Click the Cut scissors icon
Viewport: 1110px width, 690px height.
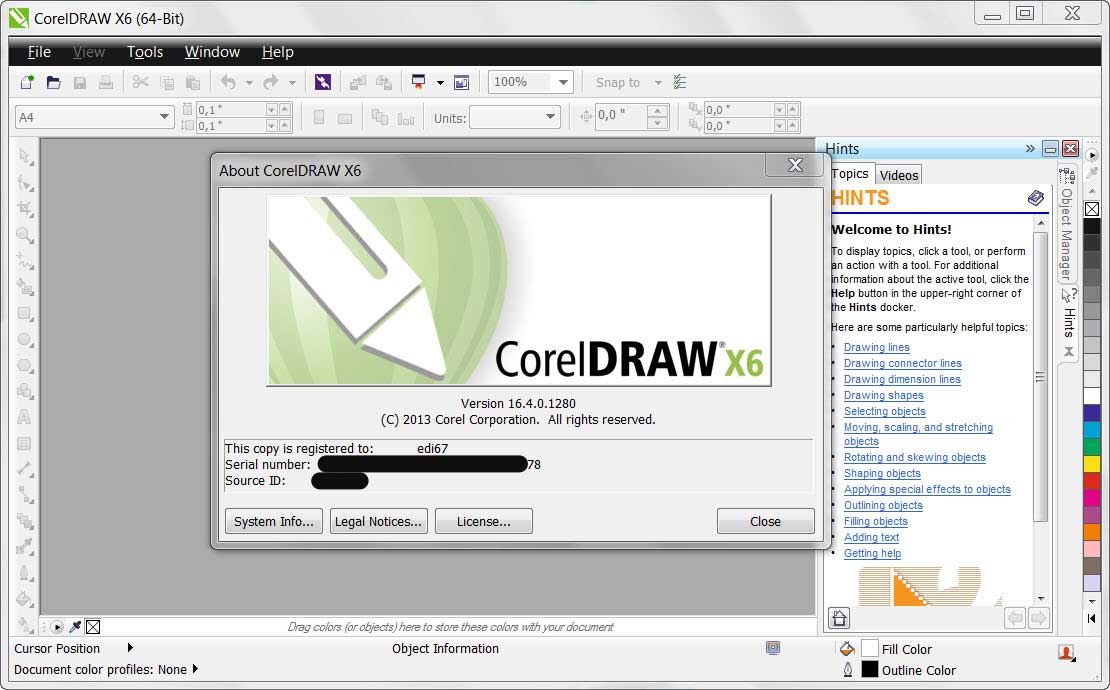tap(140, 82)
